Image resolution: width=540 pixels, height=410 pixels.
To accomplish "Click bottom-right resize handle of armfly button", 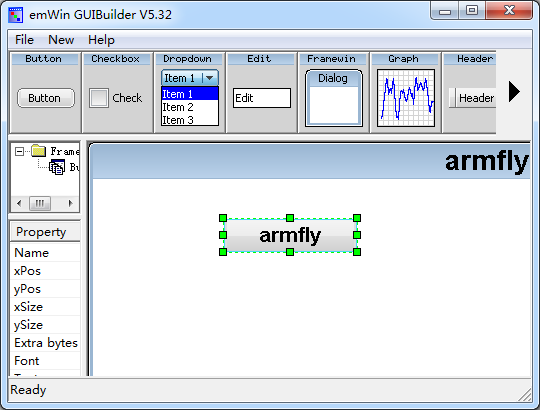I will 357,252.
